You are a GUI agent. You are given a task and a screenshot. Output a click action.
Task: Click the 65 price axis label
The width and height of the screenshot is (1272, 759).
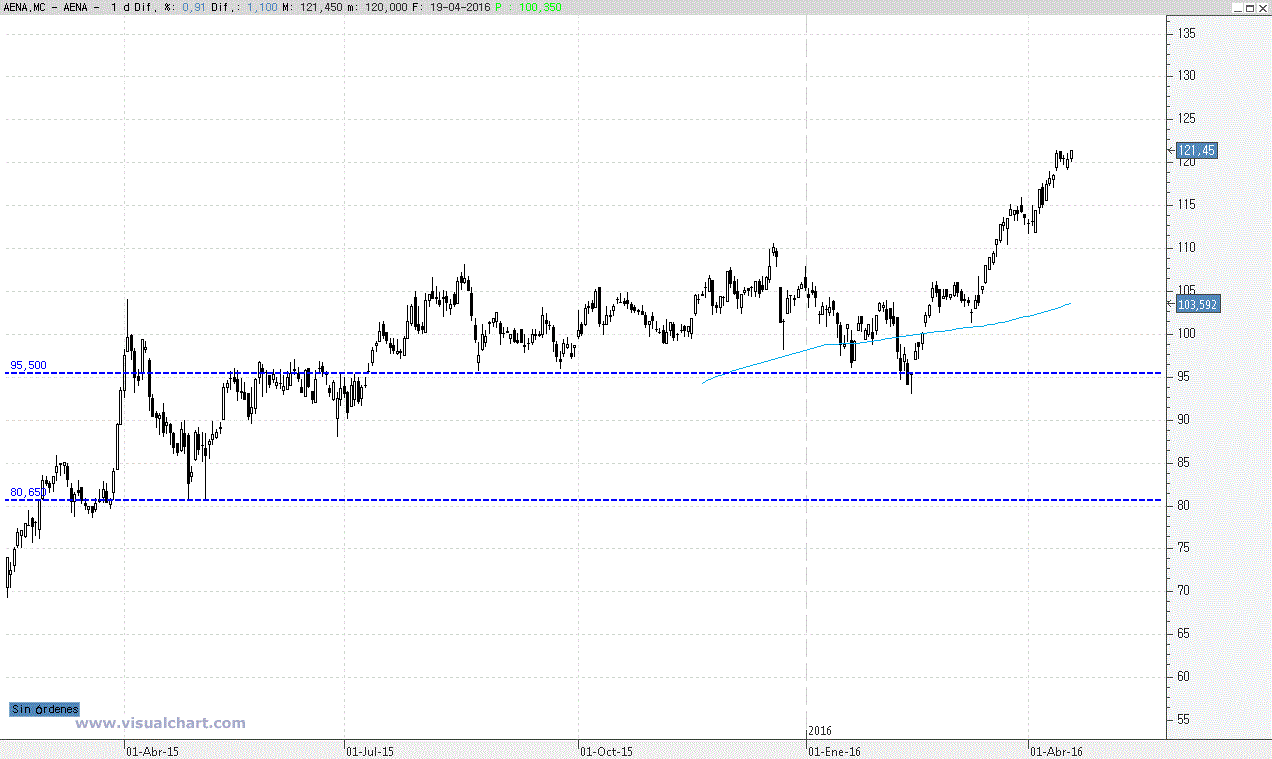[1184, 634]
